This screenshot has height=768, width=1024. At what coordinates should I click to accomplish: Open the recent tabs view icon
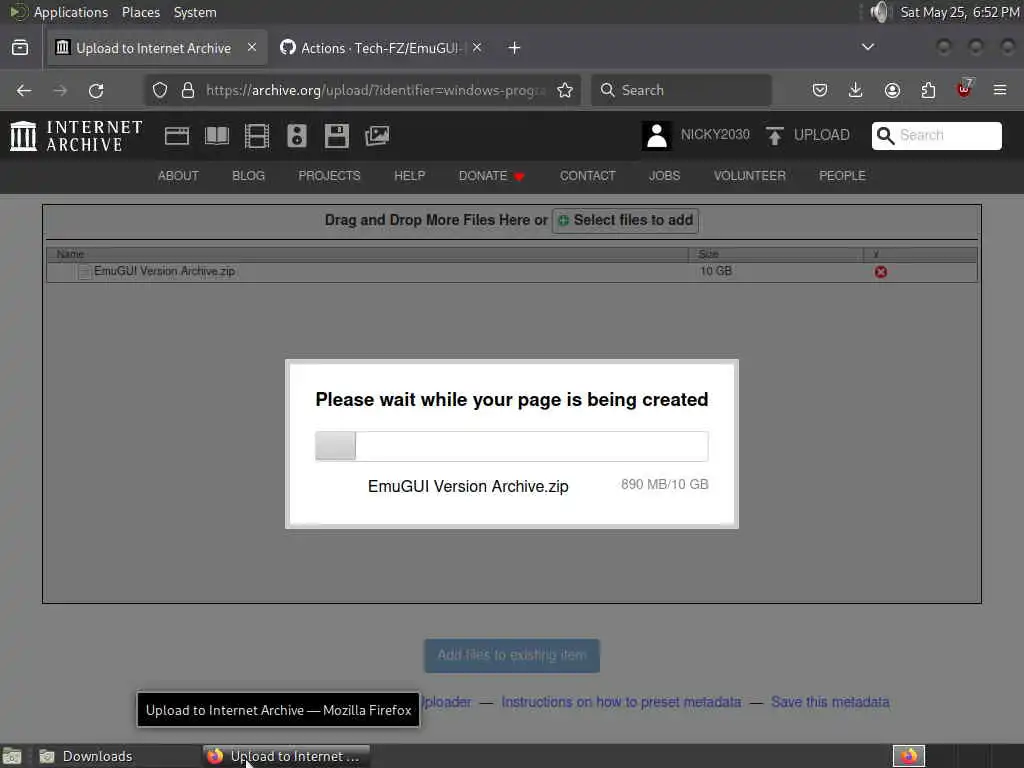coord(20,48)
